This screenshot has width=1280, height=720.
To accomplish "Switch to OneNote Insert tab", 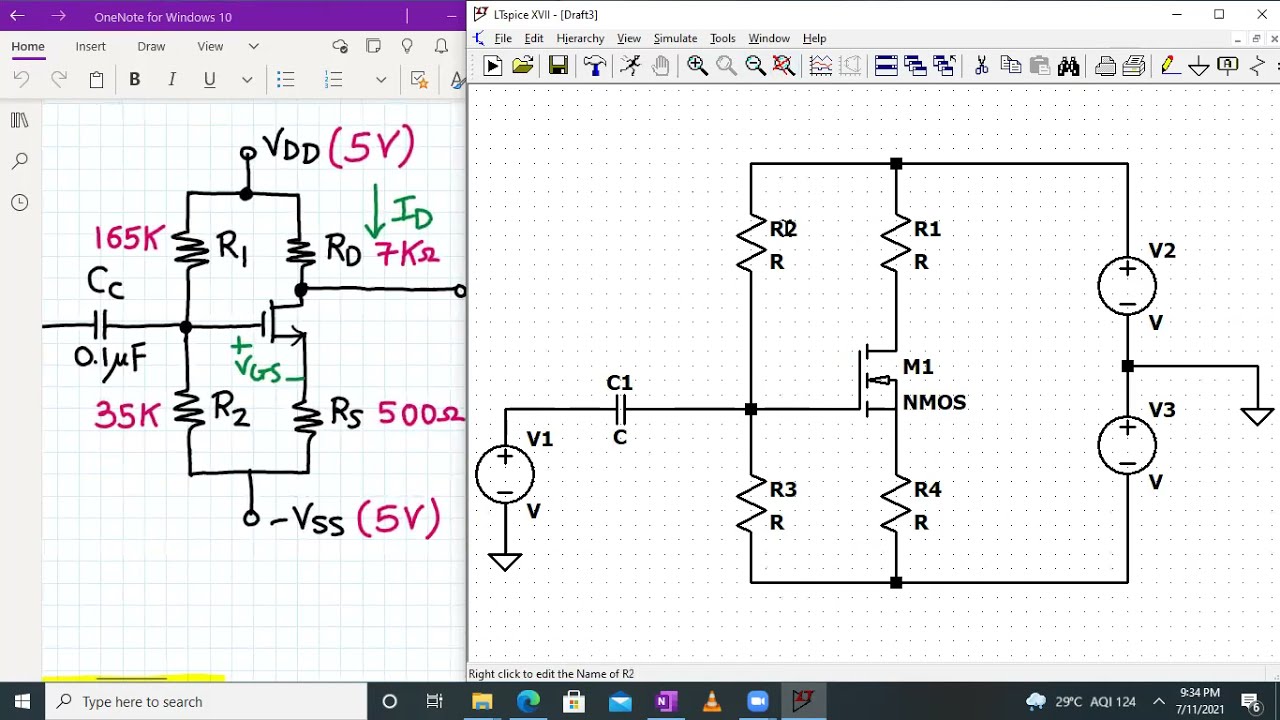I will (x=90, y=46).
